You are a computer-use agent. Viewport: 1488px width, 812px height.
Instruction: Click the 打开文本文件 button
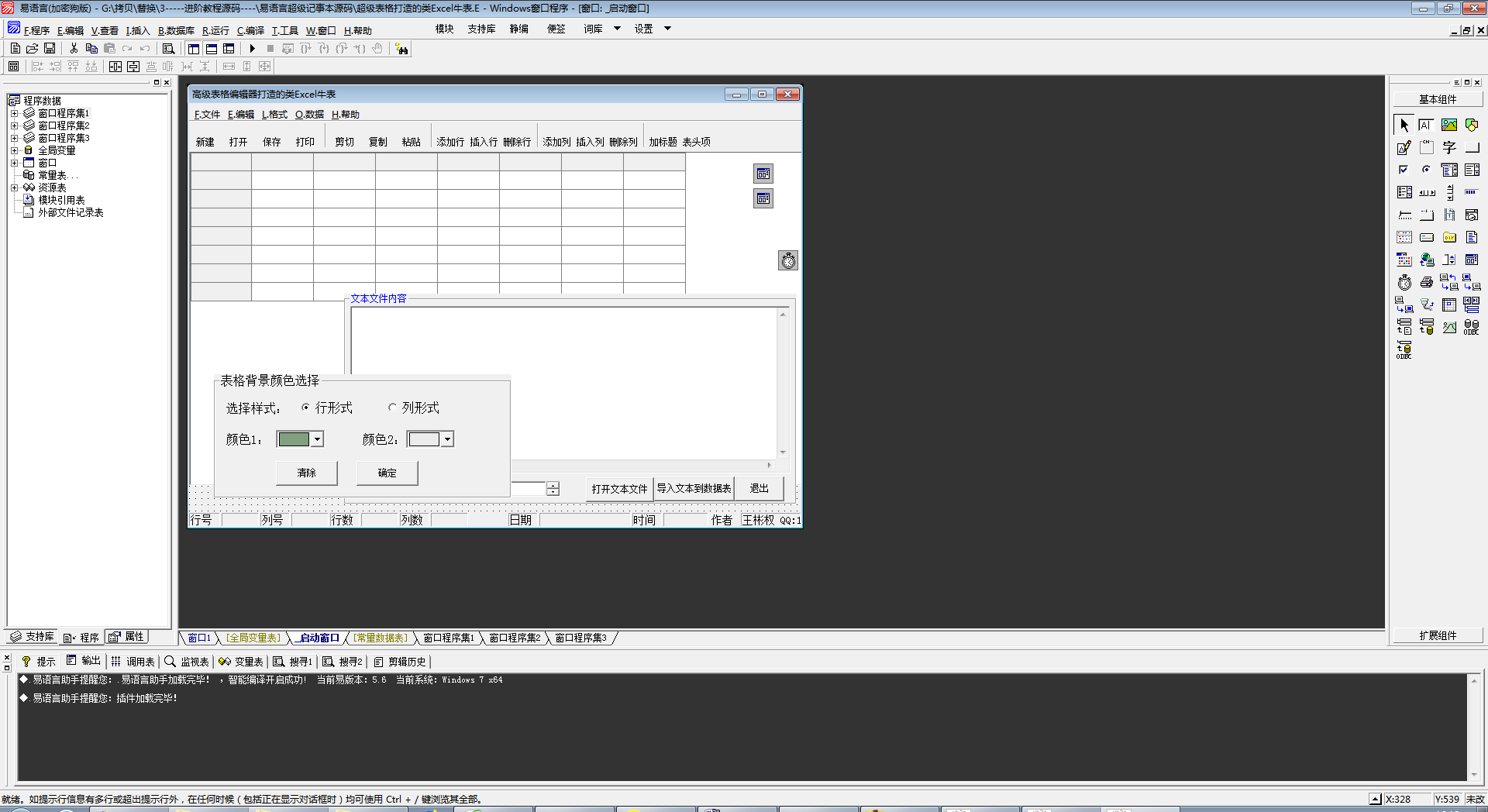[619, 489]
